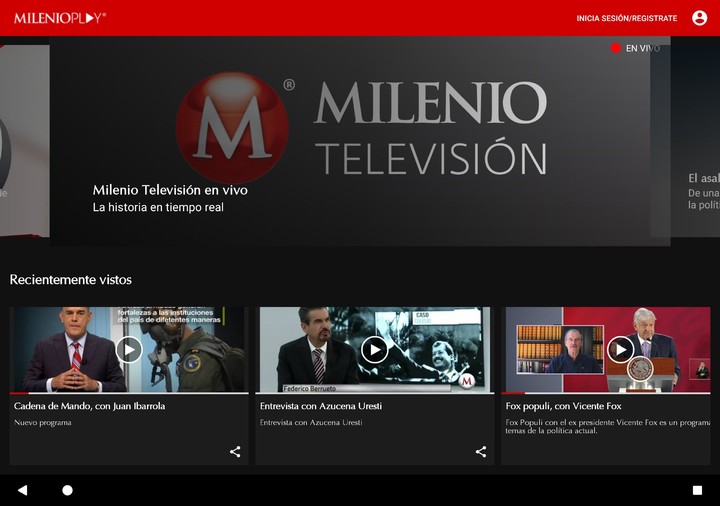The height and width of the screenshot is (506, 720).
Task: Share the Entrevista con Azucena Uresti program
Action: click(481, 451)
